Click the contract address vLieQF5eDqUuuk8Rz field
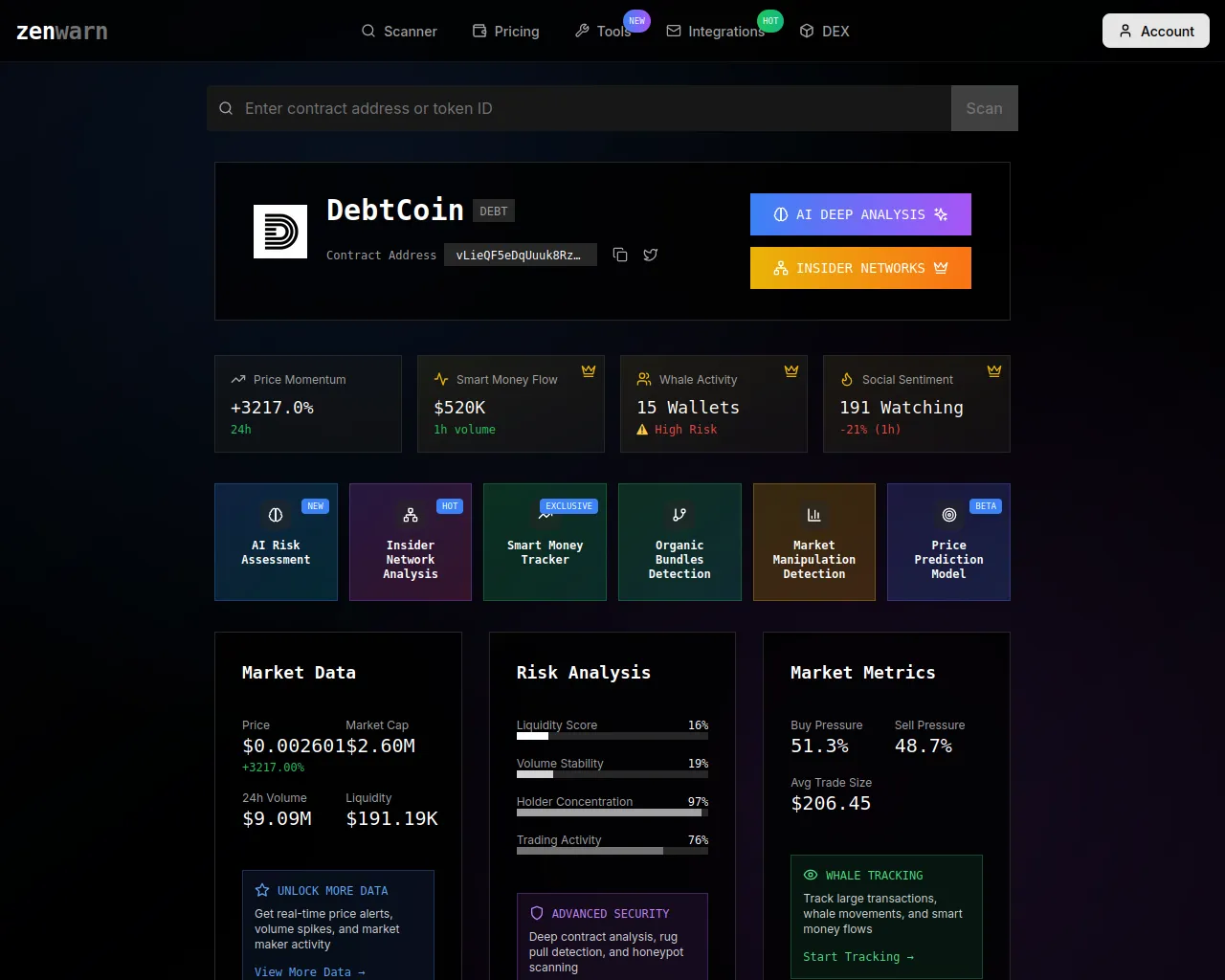The width and height of the screenshot is (1225, 980). click(521, 255)
